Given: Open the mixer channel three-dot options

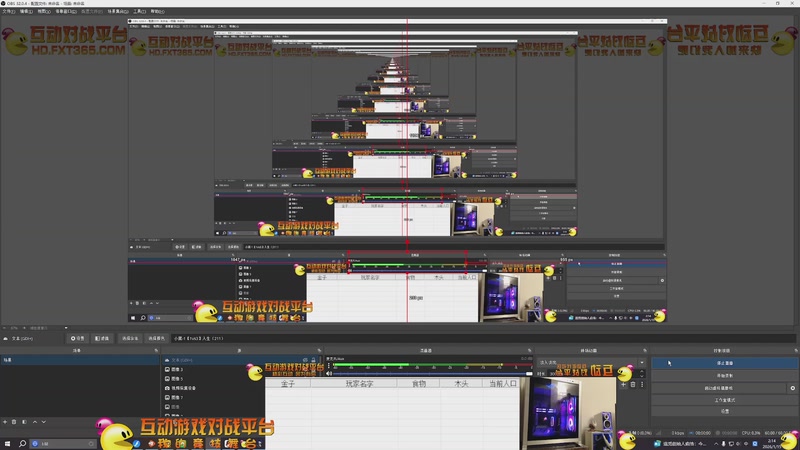Looking at the screenshot, I should 329,365.
